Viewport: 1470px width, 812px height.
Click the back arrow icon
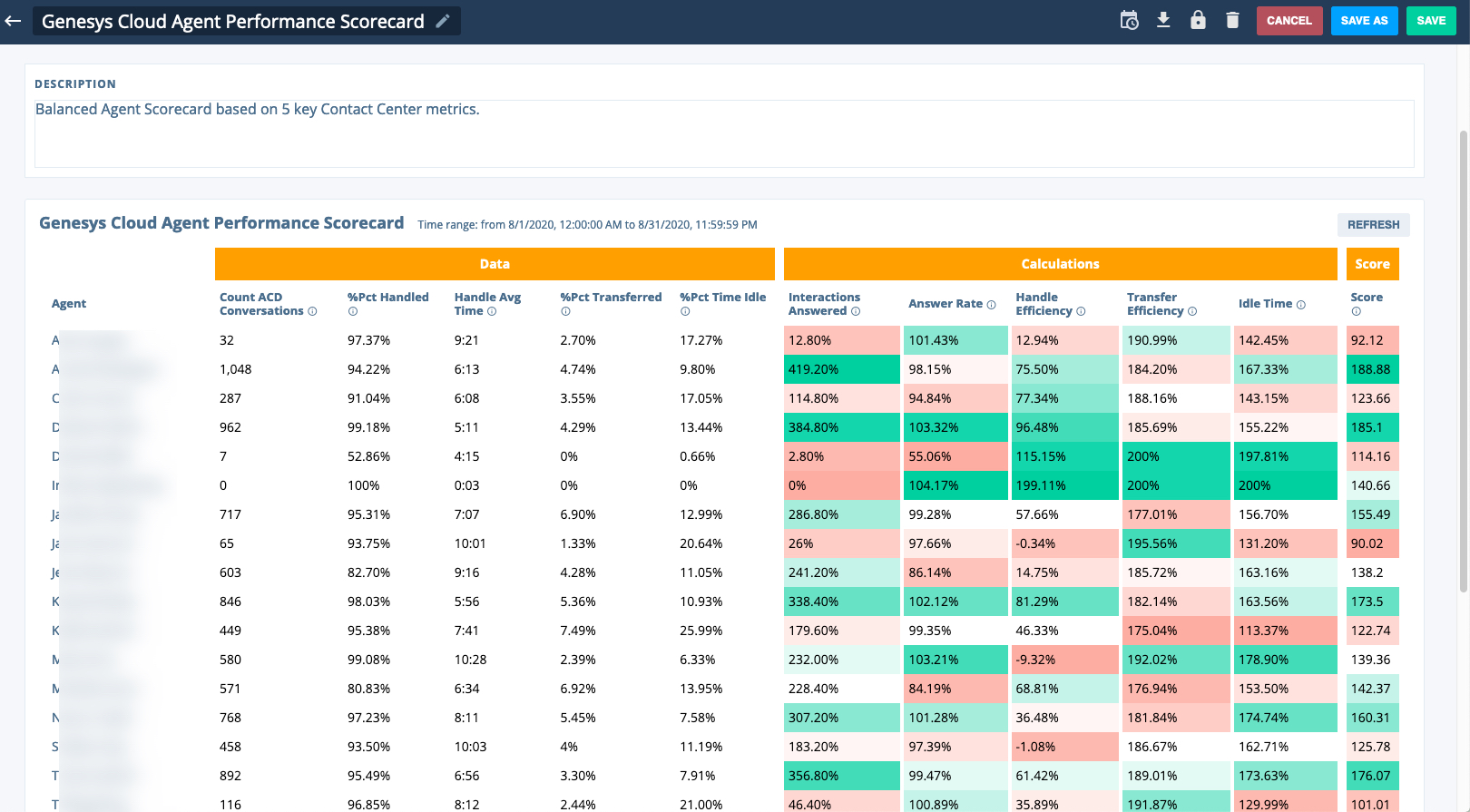[13, 21]
